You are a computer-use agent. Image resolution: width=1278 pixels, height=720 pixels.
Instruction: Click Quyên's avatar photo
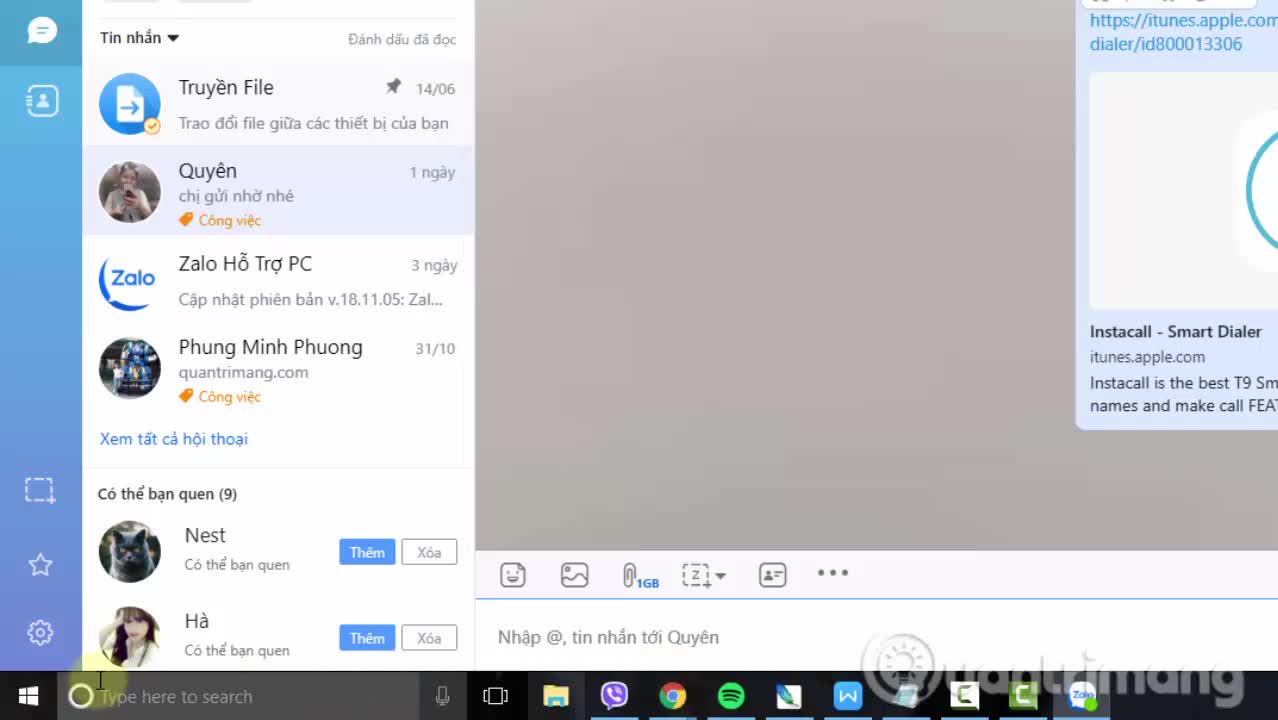click(x=130, y=191)
